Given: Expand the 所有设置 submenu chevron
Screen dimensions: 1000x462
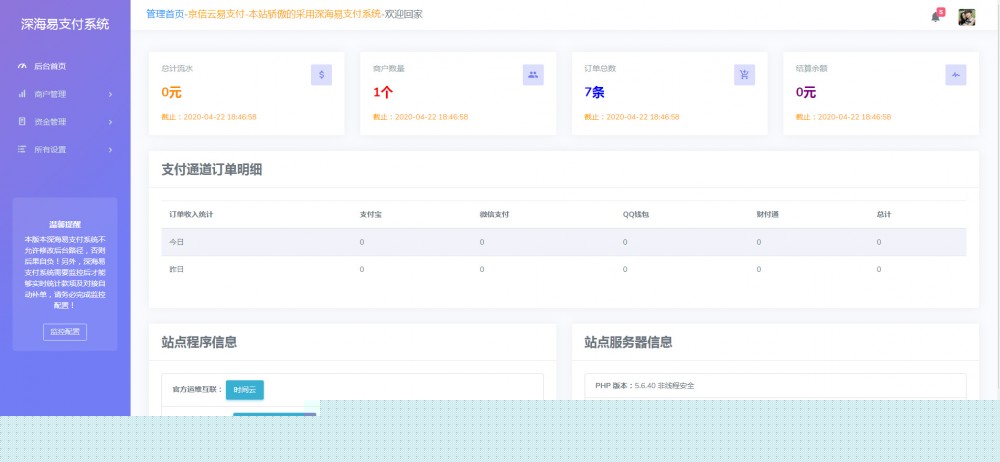Looking at the screenshot, I should coord(110,150).
